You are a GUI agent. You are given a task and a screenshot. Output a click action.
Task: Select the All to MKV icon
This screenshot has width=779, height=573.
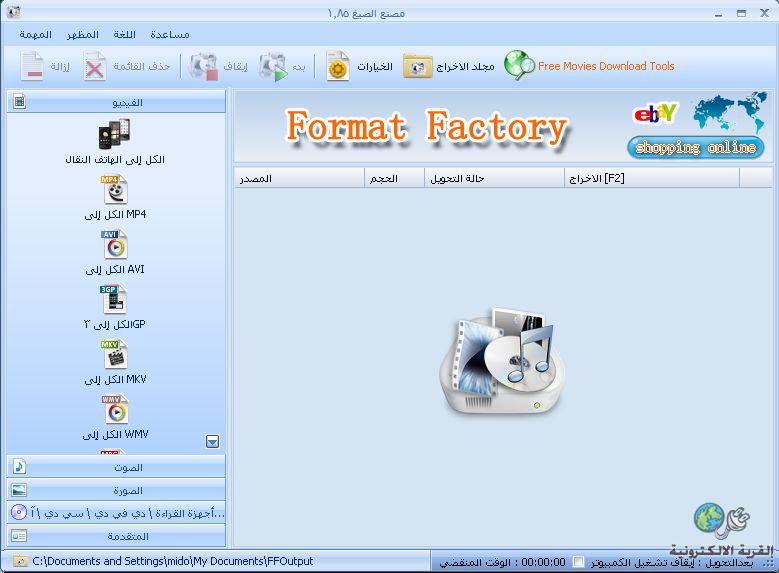115,354
